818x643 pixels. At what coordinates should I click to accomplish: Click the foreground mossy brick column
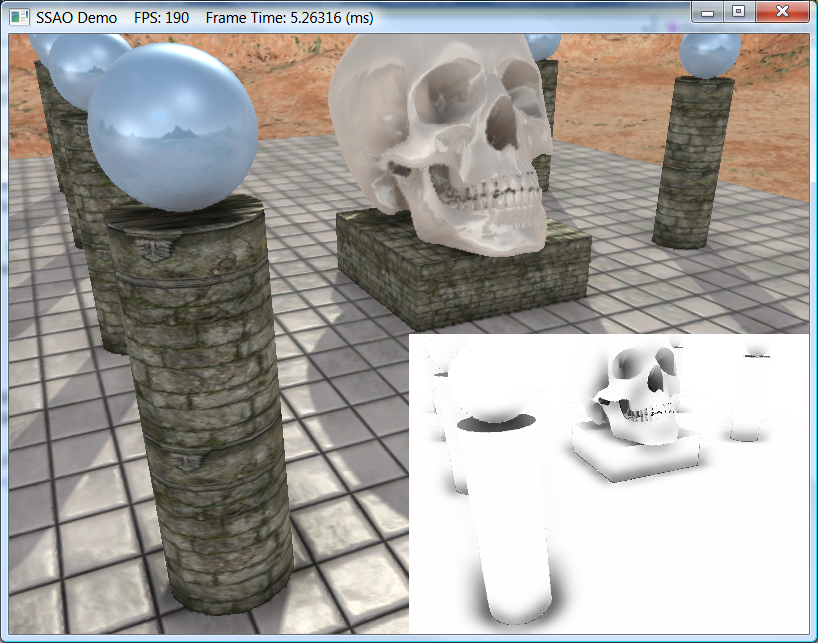coord(205,400)
